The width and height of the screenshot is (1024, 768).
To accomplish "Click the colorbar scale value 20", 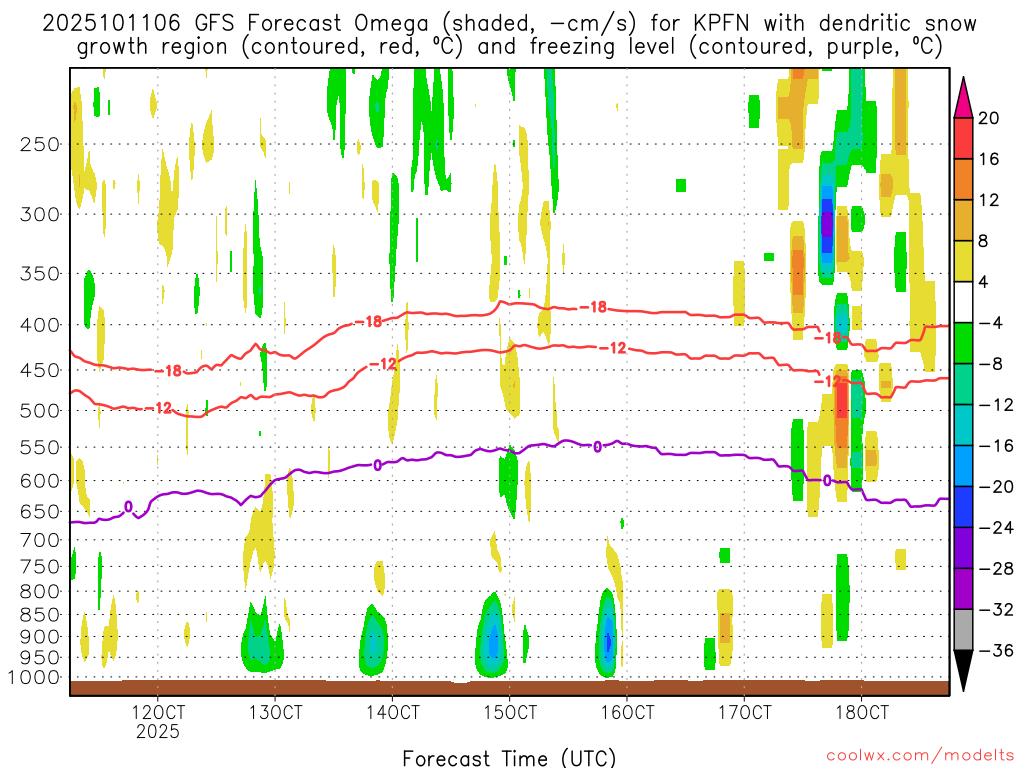I will click(x=989, y=118).
